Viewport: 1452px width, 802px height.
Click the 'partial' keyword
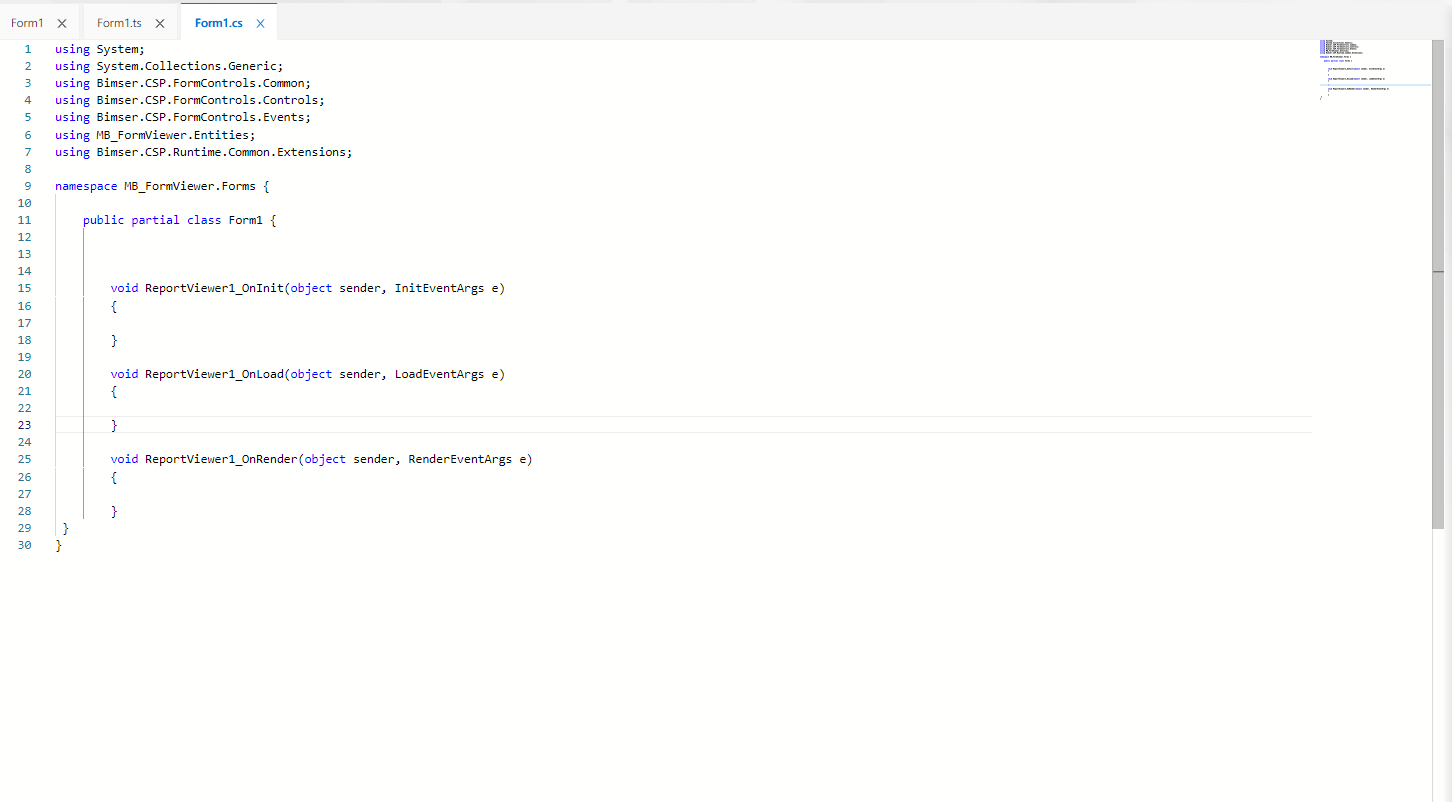[x=156, y=220]
